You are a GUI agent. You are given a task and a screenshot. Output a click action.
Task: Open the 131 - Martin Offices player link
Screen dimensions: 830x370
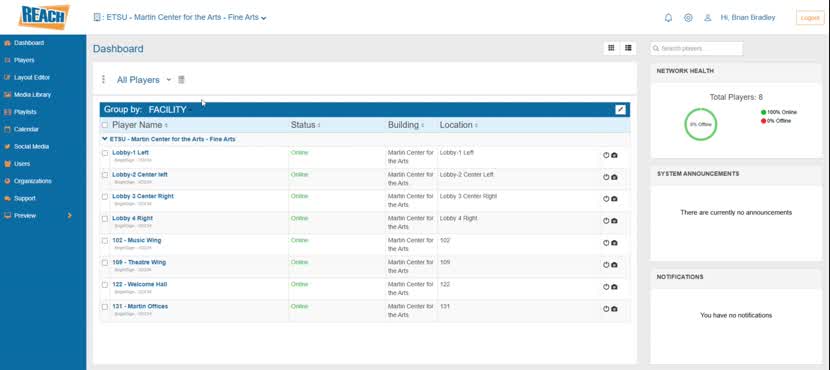pos(140,306)
